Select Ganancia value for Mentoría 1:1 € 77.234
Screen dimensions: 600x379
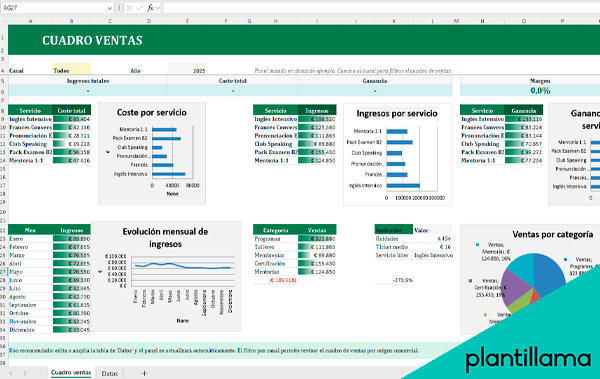524,160
